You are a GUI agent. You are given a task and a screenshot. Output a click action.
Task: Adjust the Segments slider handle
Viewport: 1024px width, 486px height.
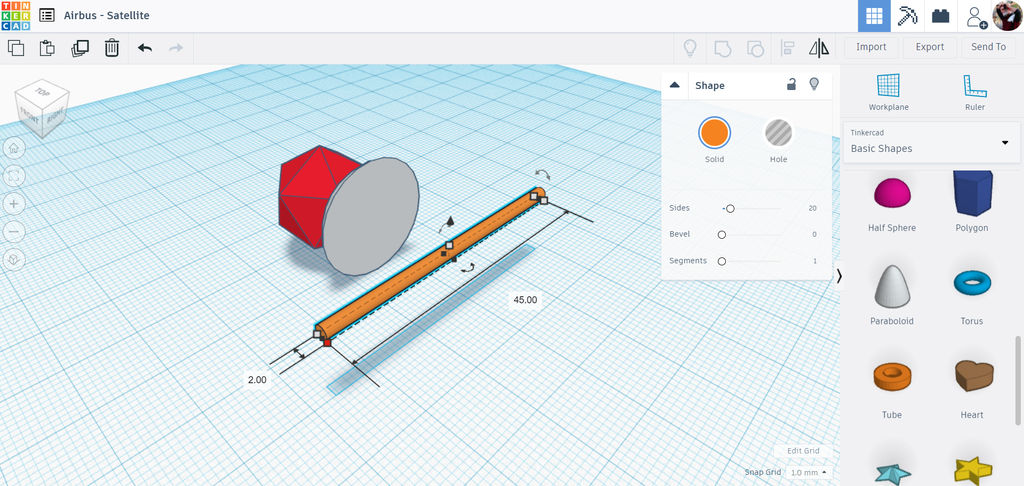pyautogui.click(x=722, y=261)
